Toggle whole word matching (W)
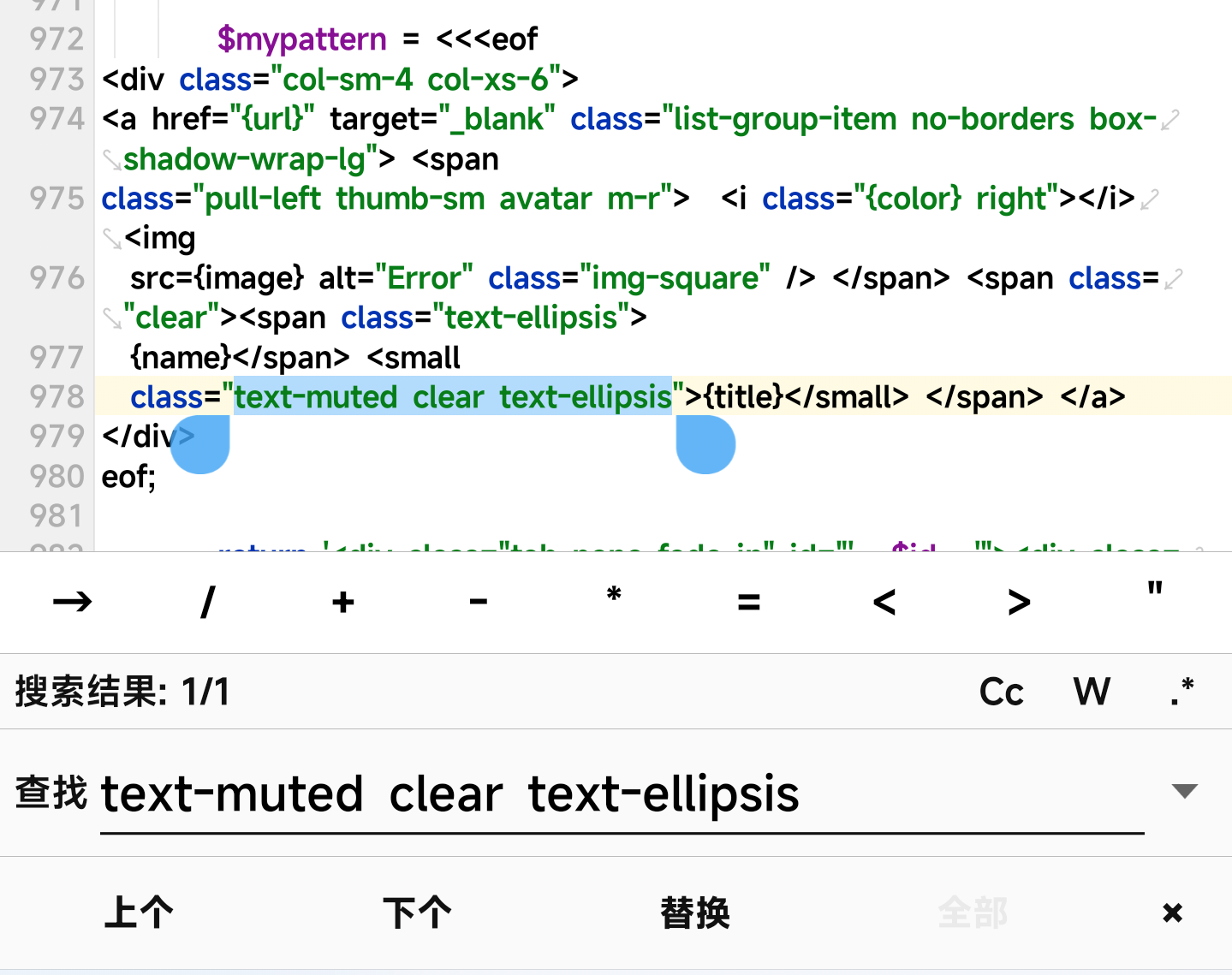1232x975 pixels. coord(1092,692)
